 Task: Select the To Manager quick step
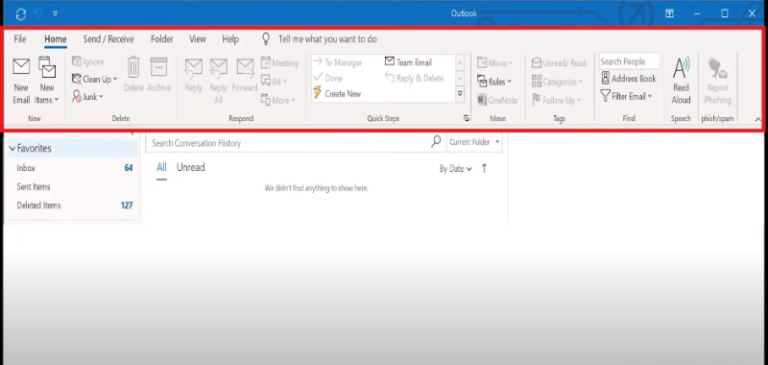pos(338,63)
